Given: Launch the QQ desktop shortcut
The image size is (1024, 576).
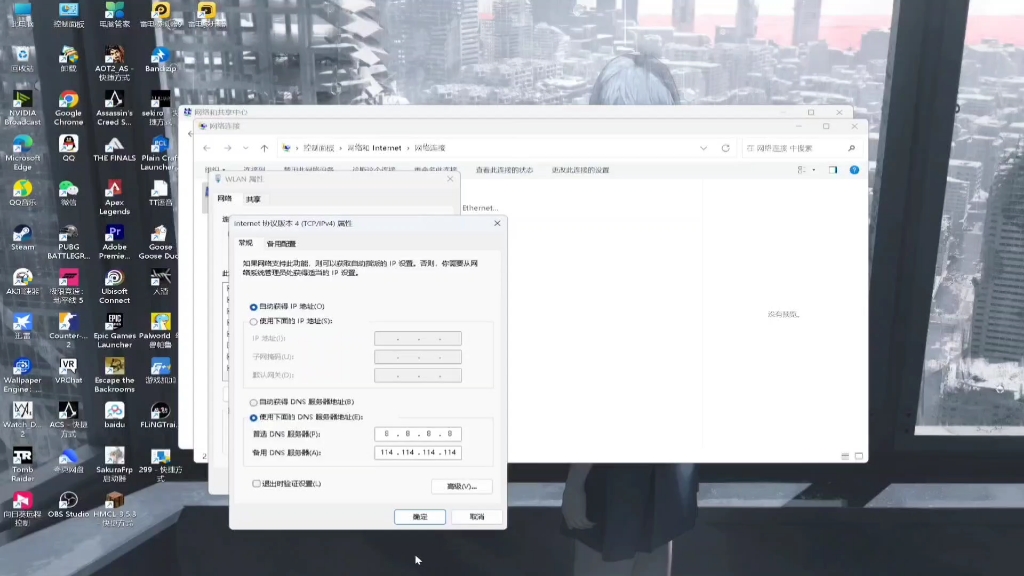Looking at the screenshot, I should tap(68, 148).
